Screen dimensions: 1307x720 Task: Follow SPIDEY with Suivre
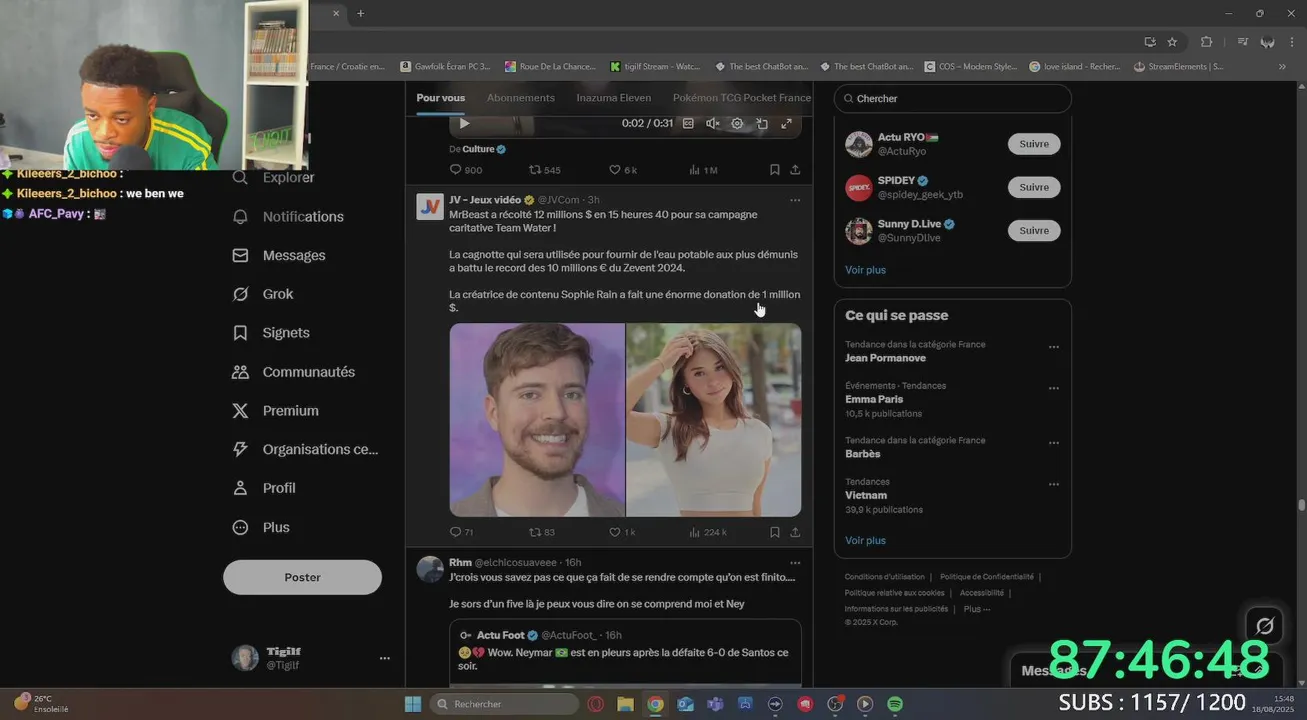(1034, 187)
